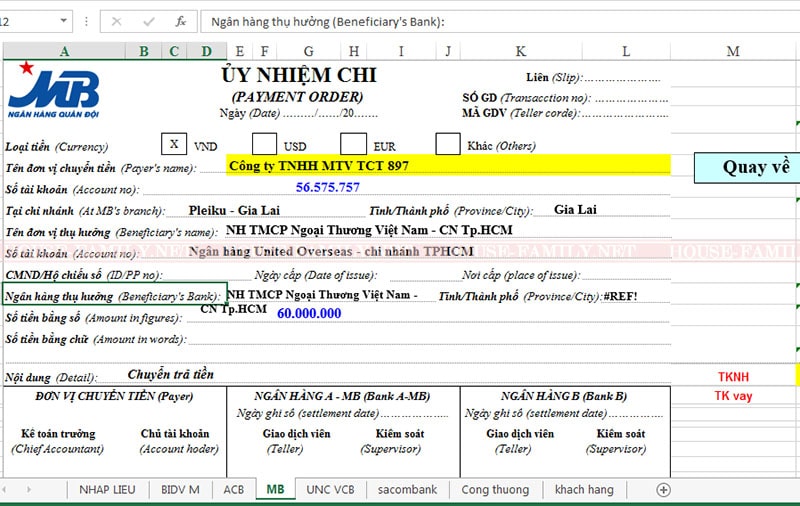Click 'CMND/Hộ chiếu số (ID/PP no)' label
Screen dimensions: 800x506
84,275
